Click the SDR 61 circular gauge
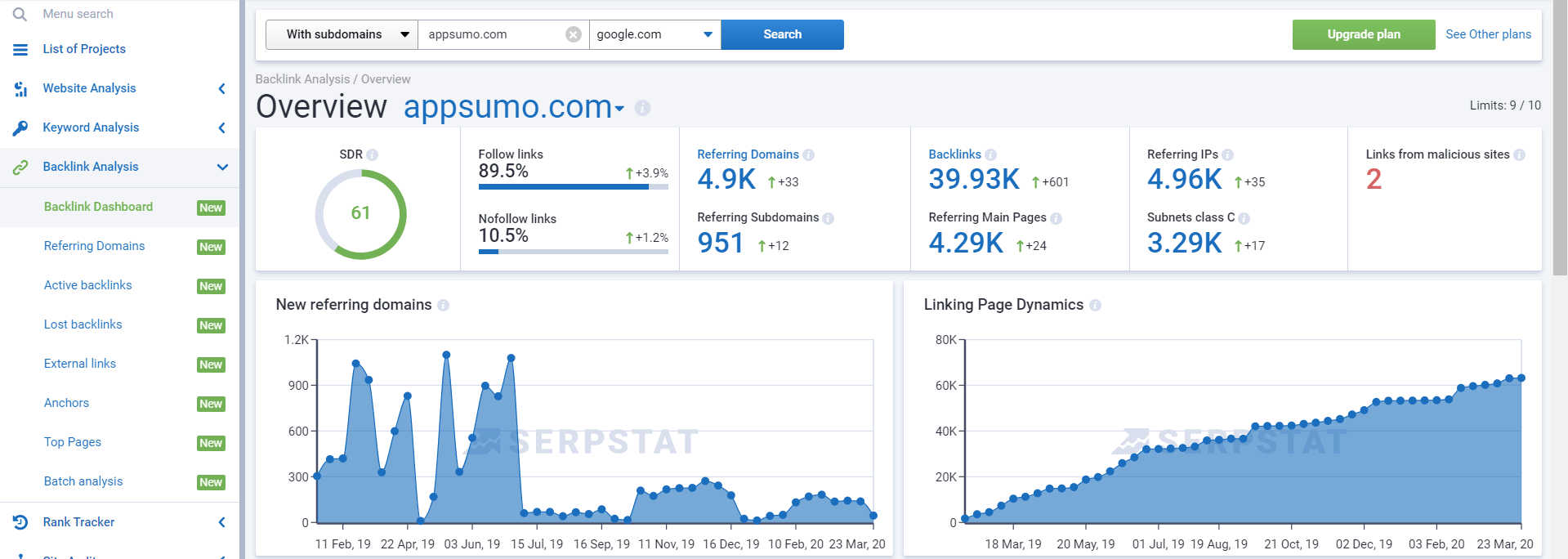Screen dimensions: 1568x559 [x=360, y=214]
